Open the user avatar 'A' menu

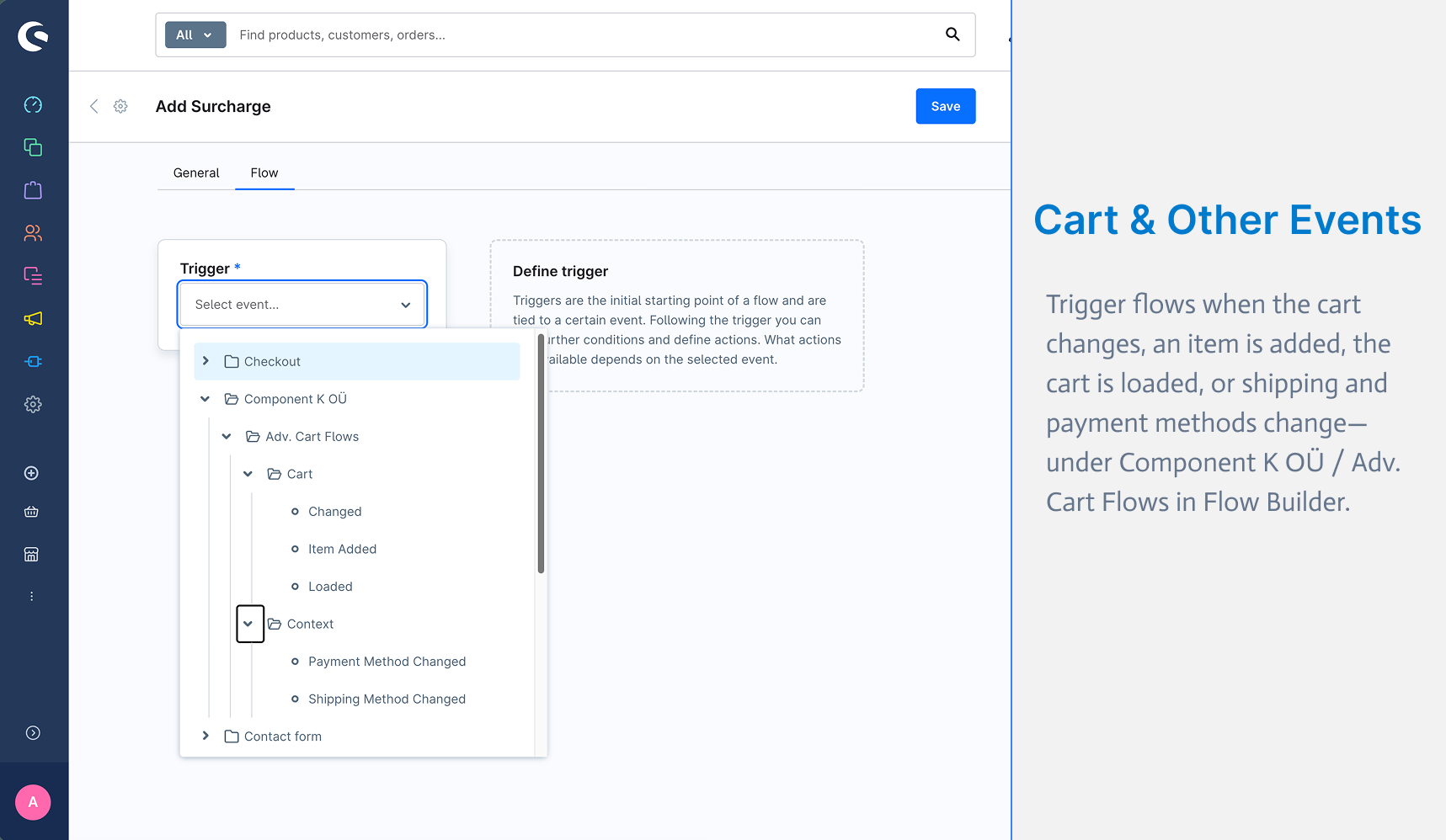pyautogui.click(x=33, y=802)
